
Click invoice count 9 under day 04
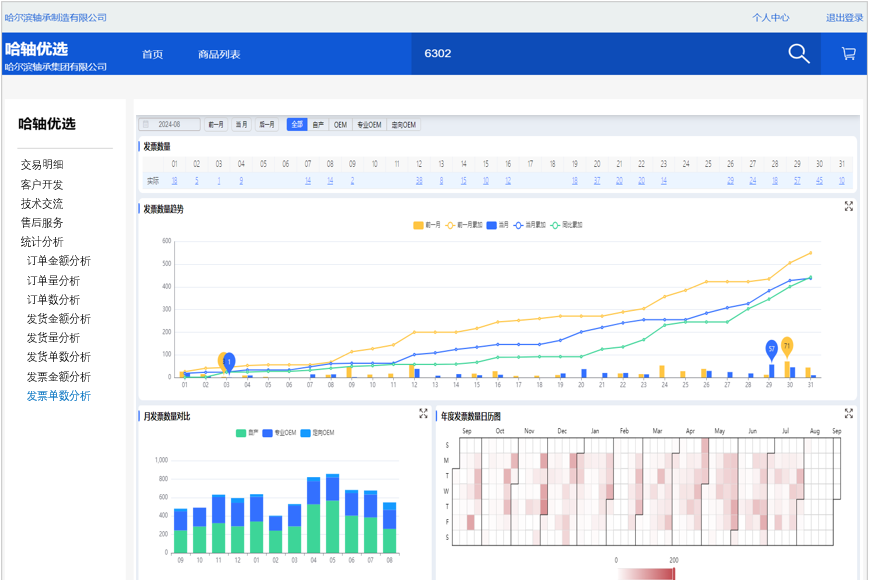[x=241, y=181]
